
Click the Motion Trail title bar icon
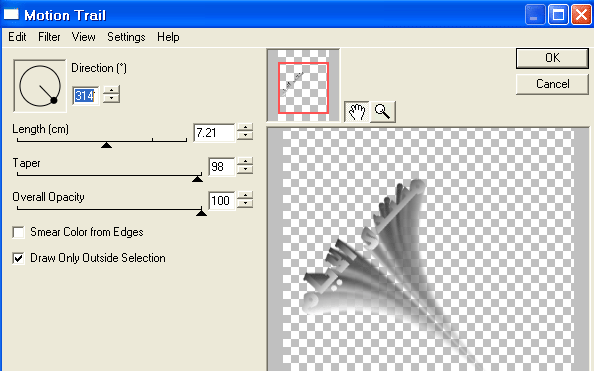click(x=11, y=14)
